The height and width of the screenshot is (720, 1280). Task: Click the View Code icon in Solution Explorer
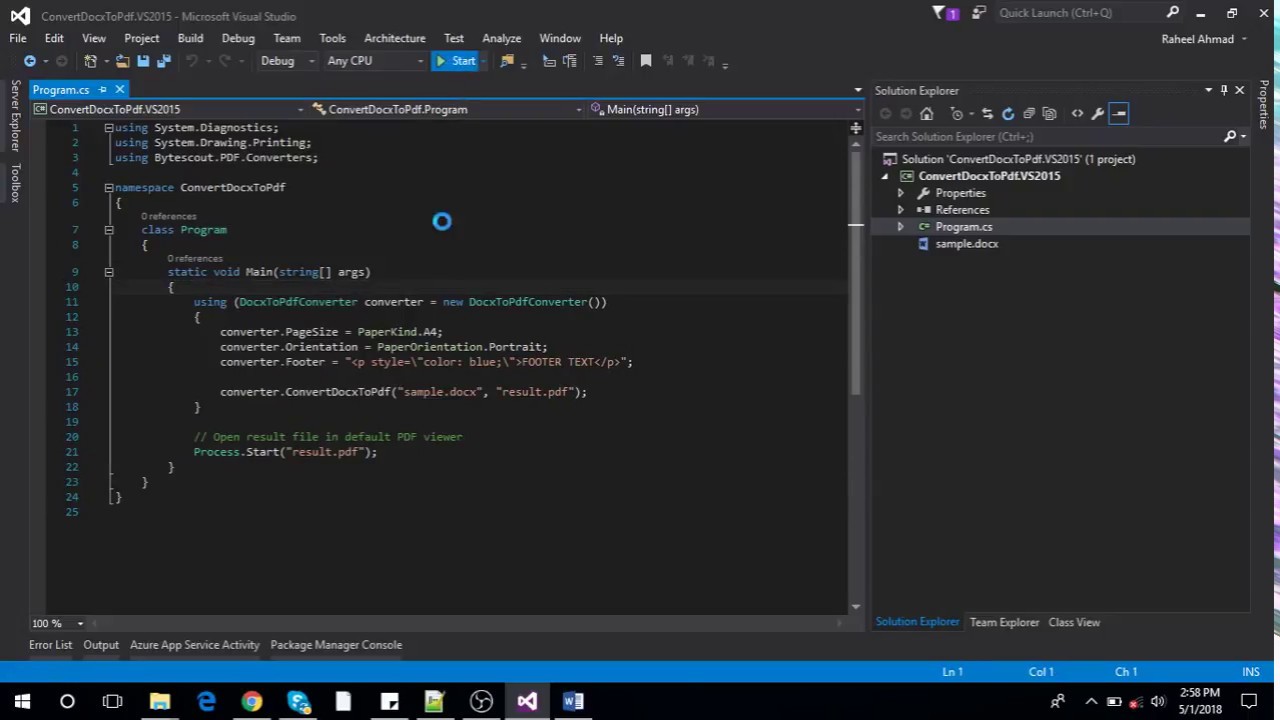click(1077, 114)
